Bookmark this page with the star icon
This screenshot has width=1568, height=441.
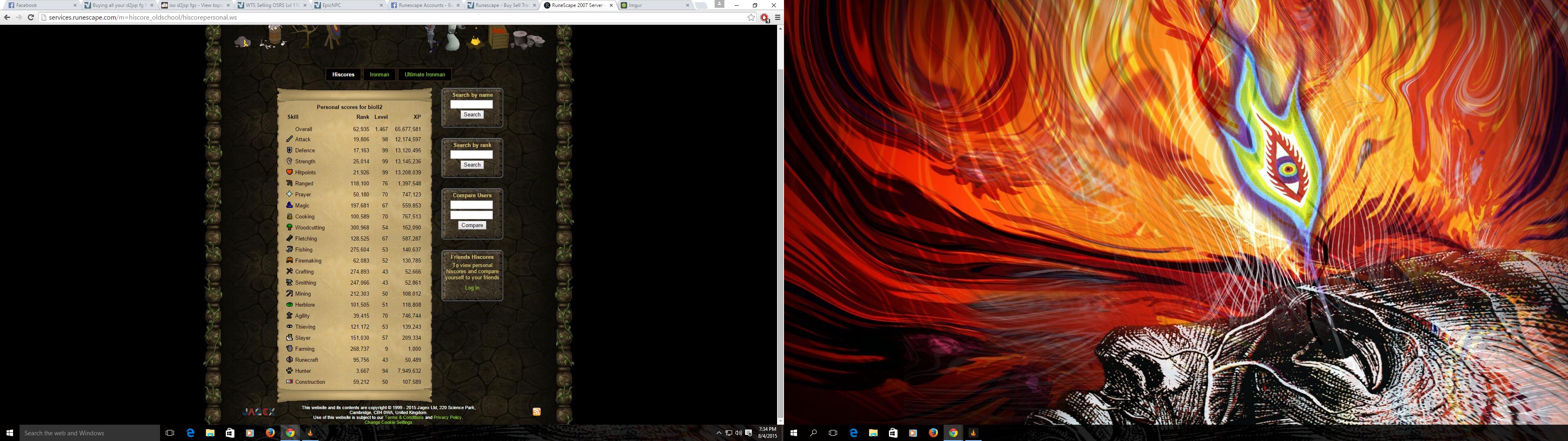pos(751,18)
